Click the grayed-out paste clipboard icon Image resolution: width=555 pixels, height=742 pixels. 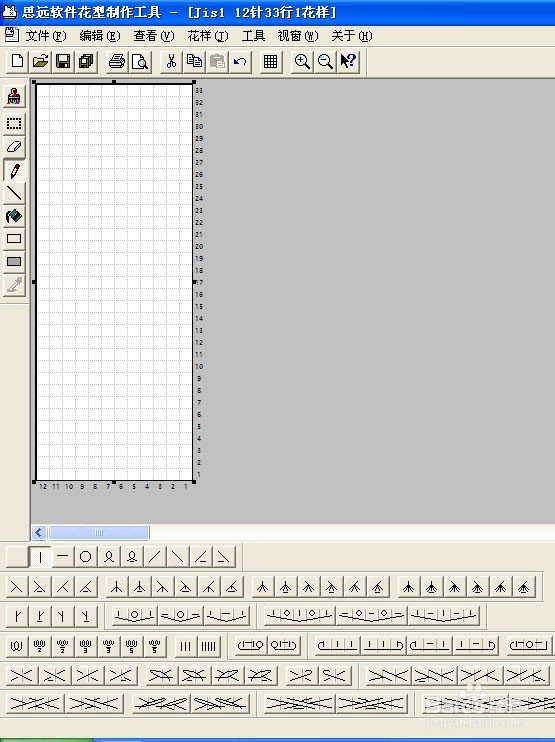[x=217, y=62]
